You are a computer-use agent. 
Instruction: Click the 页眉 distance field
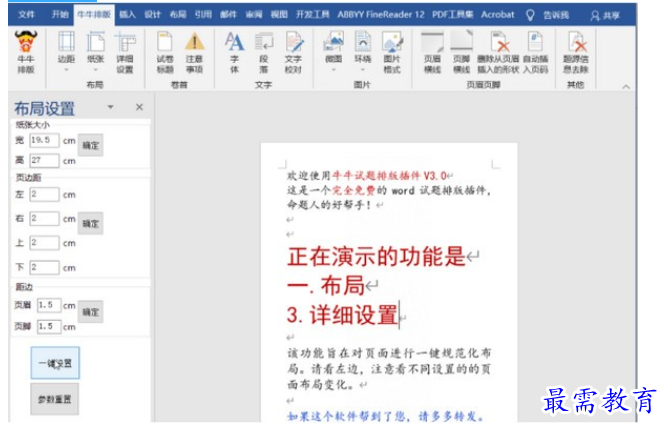49,305
